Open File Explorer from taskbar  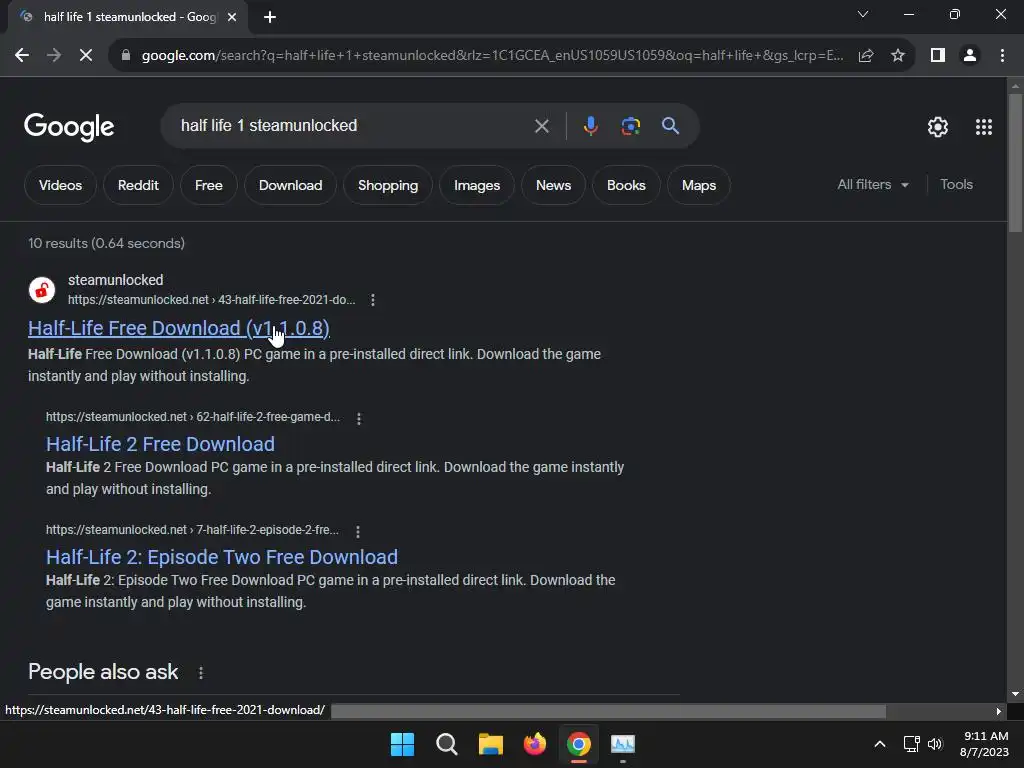[x=490, y=744]
